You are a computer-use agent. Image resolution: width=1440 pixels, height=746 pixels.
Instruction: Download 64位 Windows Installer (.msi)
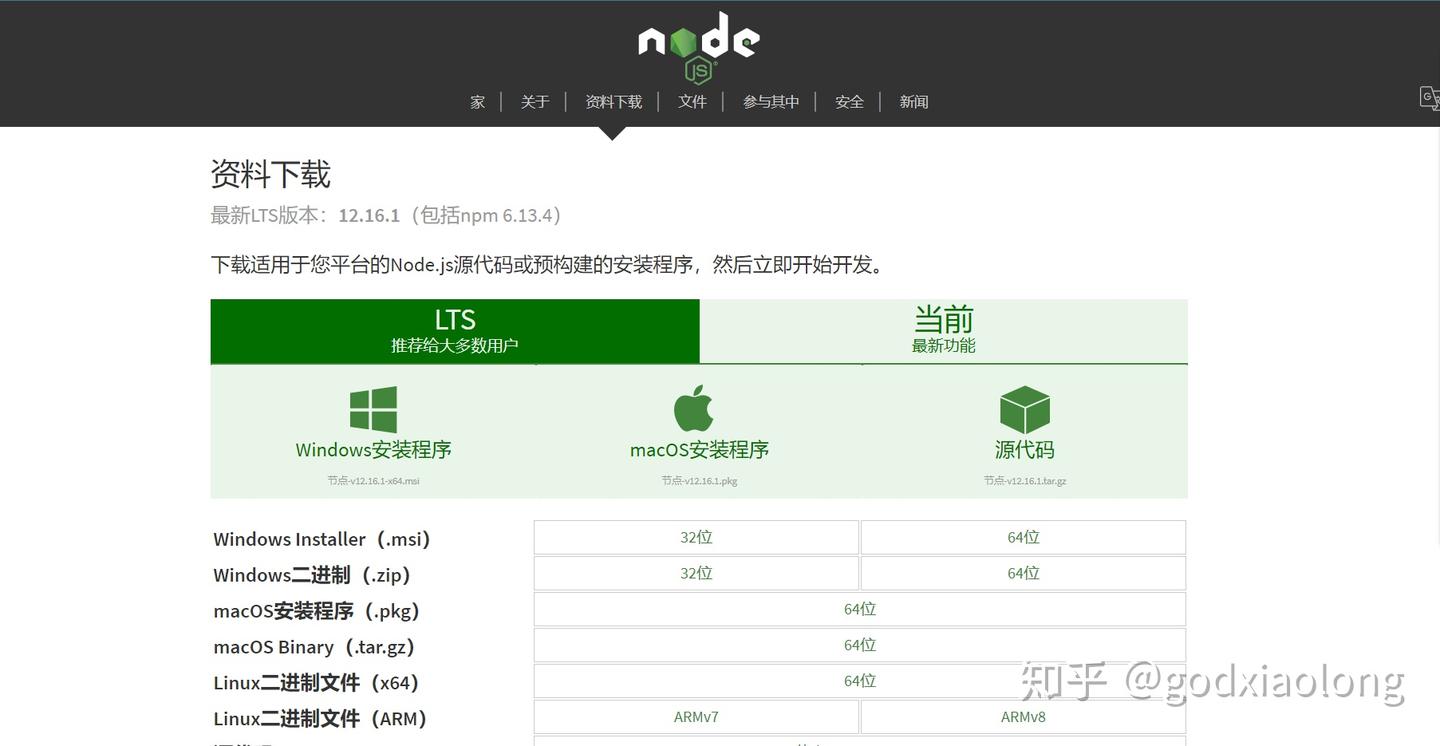1023,537
